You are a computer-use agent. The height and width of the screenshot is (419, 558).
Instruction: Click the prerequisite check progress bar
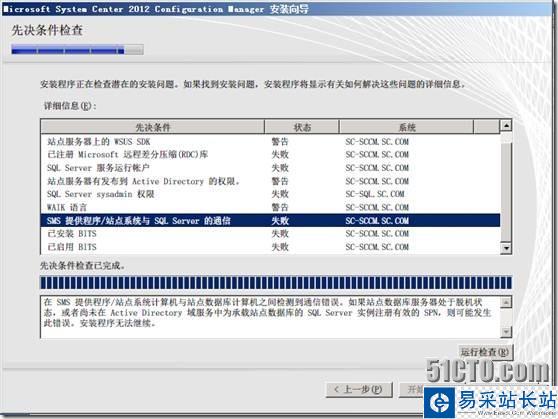pos(276,283)
